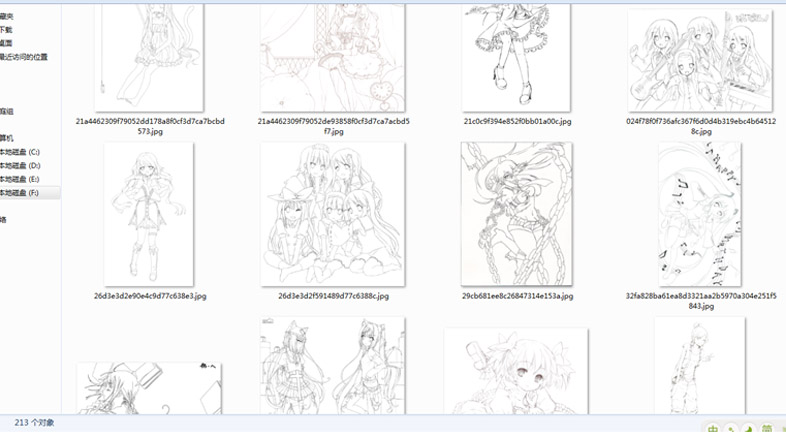Screen dimensions: 786x434
Task: Open recently visited locations (最近访问的位置)
Action: (x=24, y=57)
